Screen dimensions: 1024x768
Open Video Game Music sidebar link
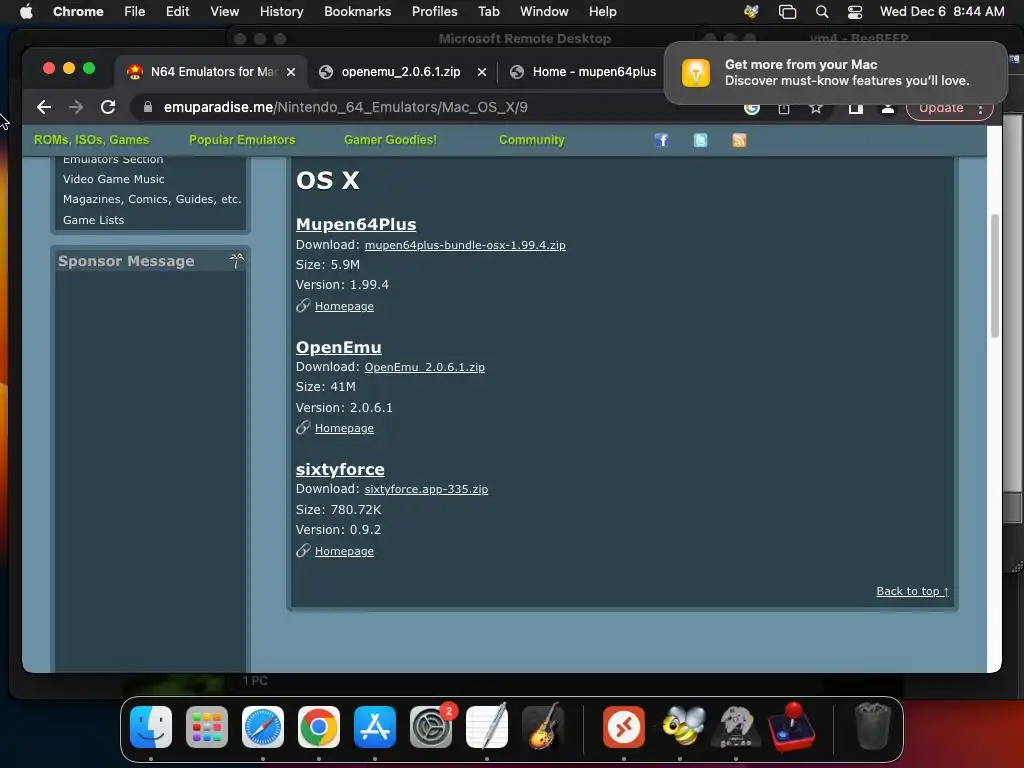pyautogui.click(x=114, y=179)
